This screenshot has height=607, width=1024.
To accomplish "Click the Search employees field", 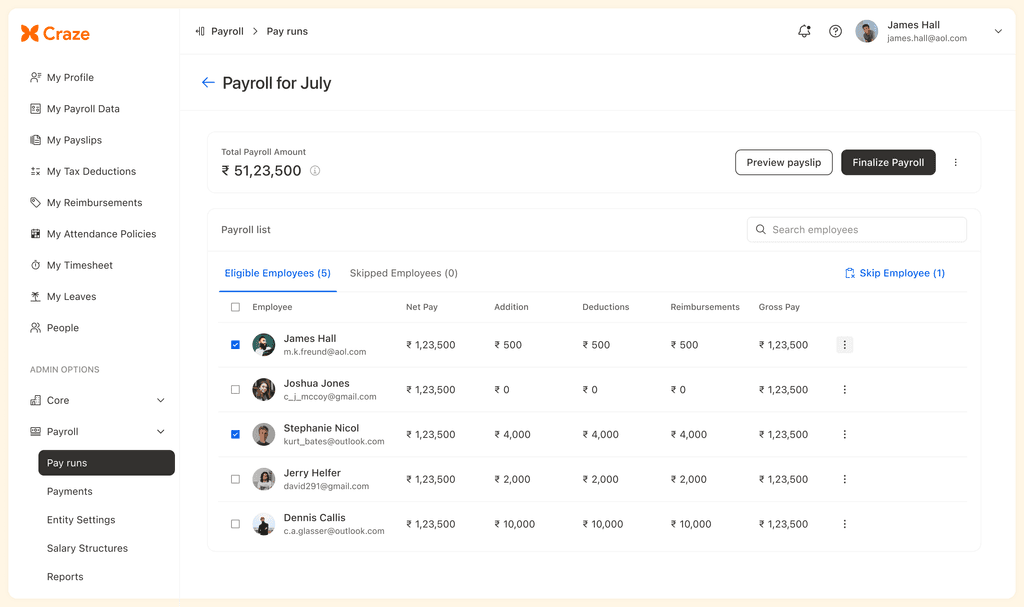I will pos(857,229).
